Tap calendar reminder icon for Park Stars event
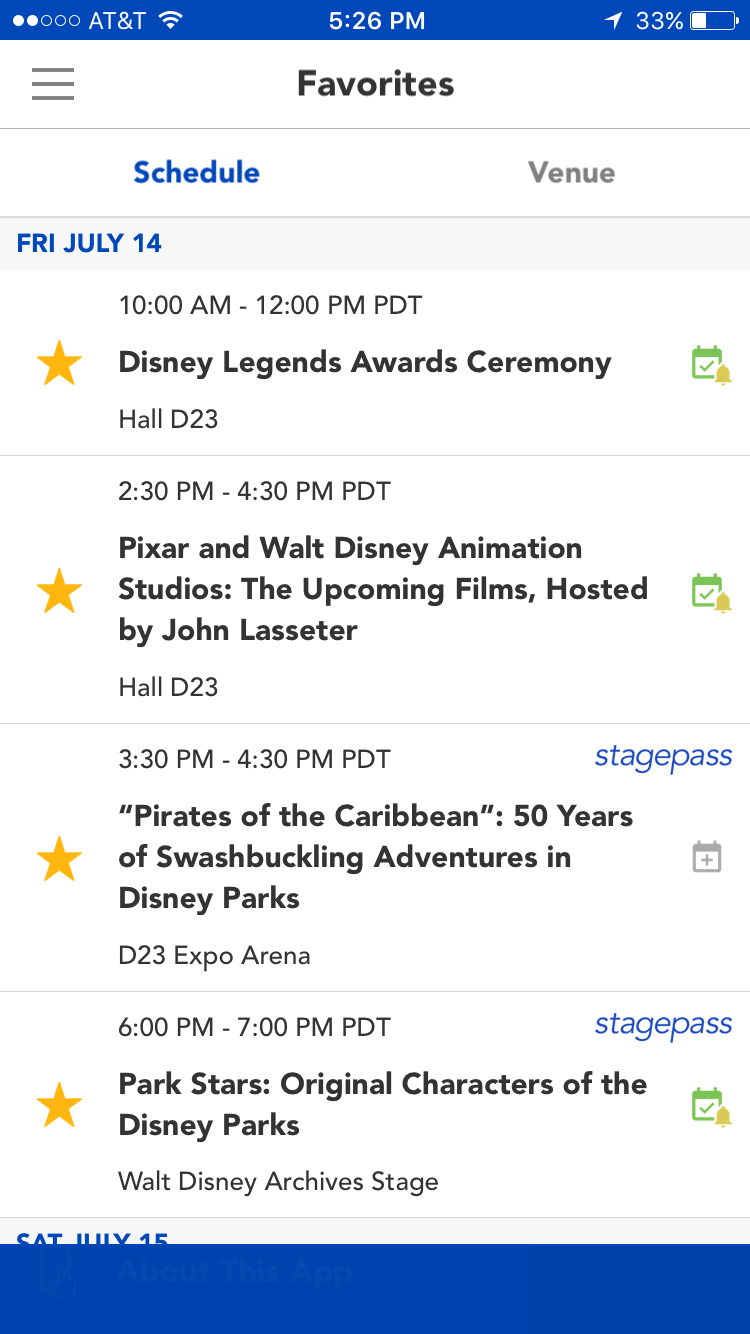 (710, 1107)
